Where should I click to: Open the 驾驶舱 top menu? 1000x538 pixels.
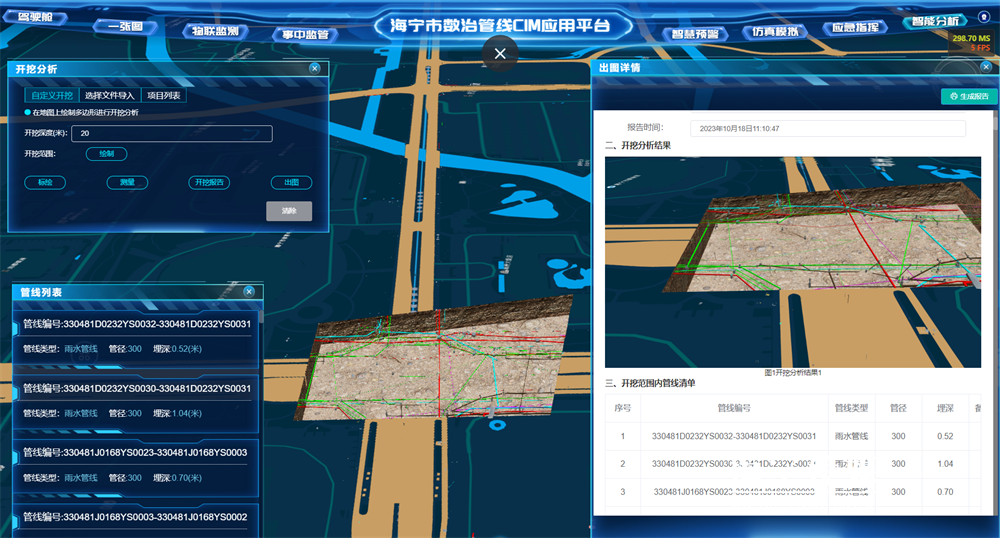pyautogui.click(x=34, y=17)
